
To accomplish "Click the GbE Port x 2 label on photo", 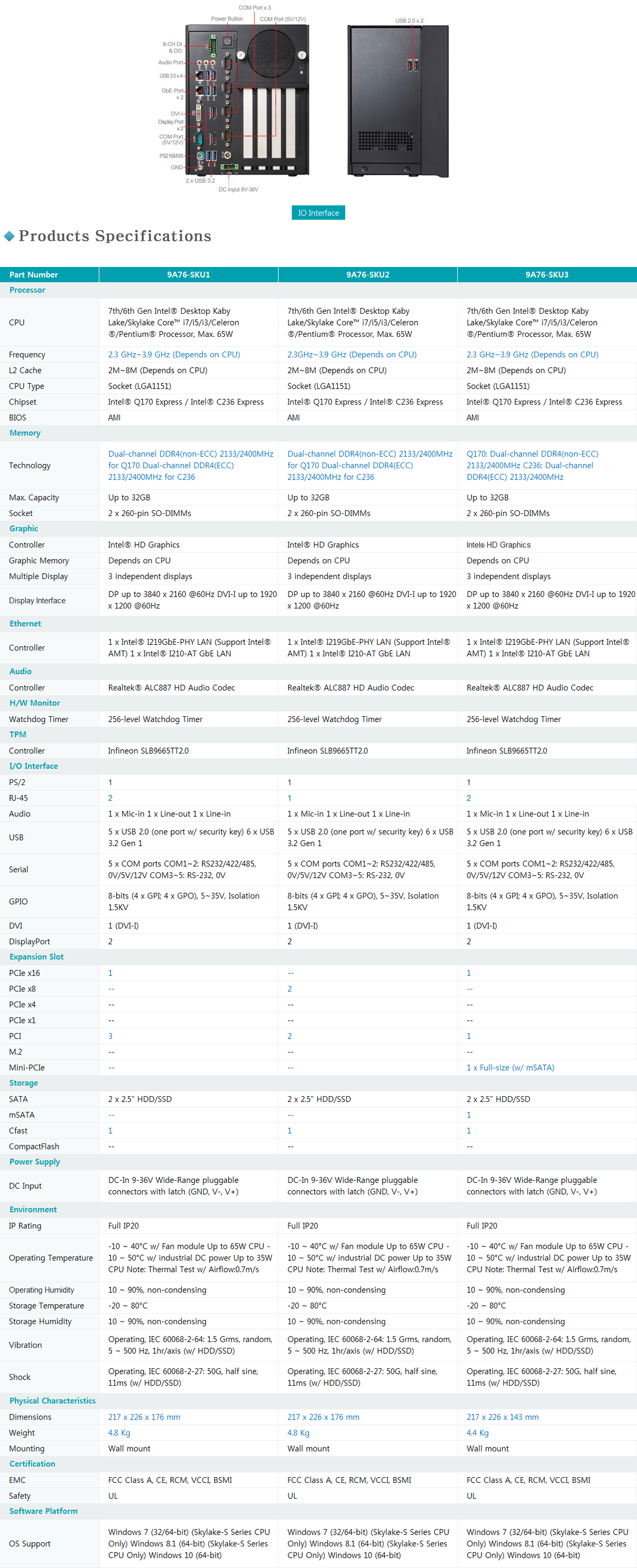I will (172, 94).
